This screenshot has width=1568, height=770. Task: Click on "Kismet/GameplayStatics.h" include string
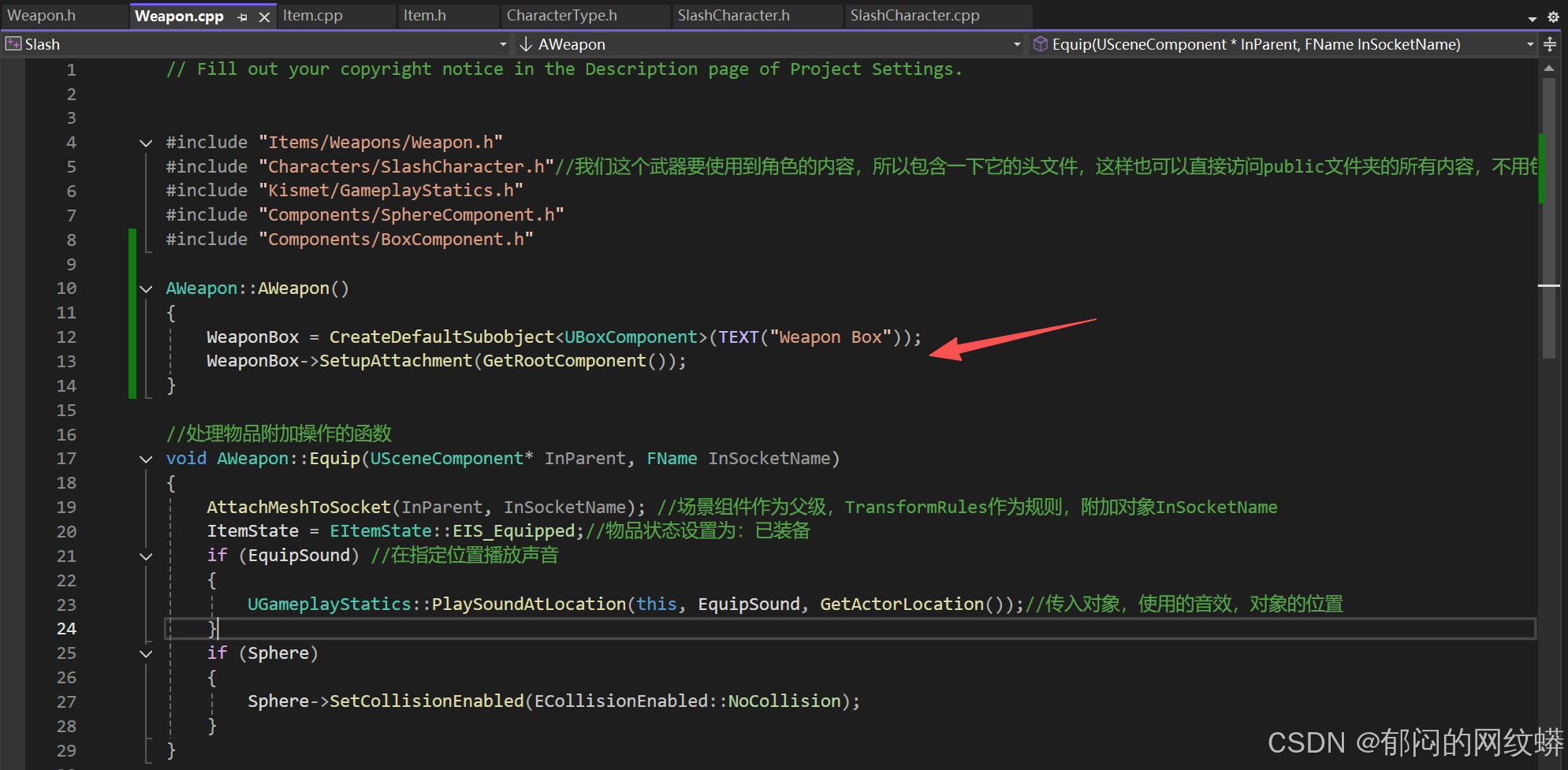click(x=391, y=191)
